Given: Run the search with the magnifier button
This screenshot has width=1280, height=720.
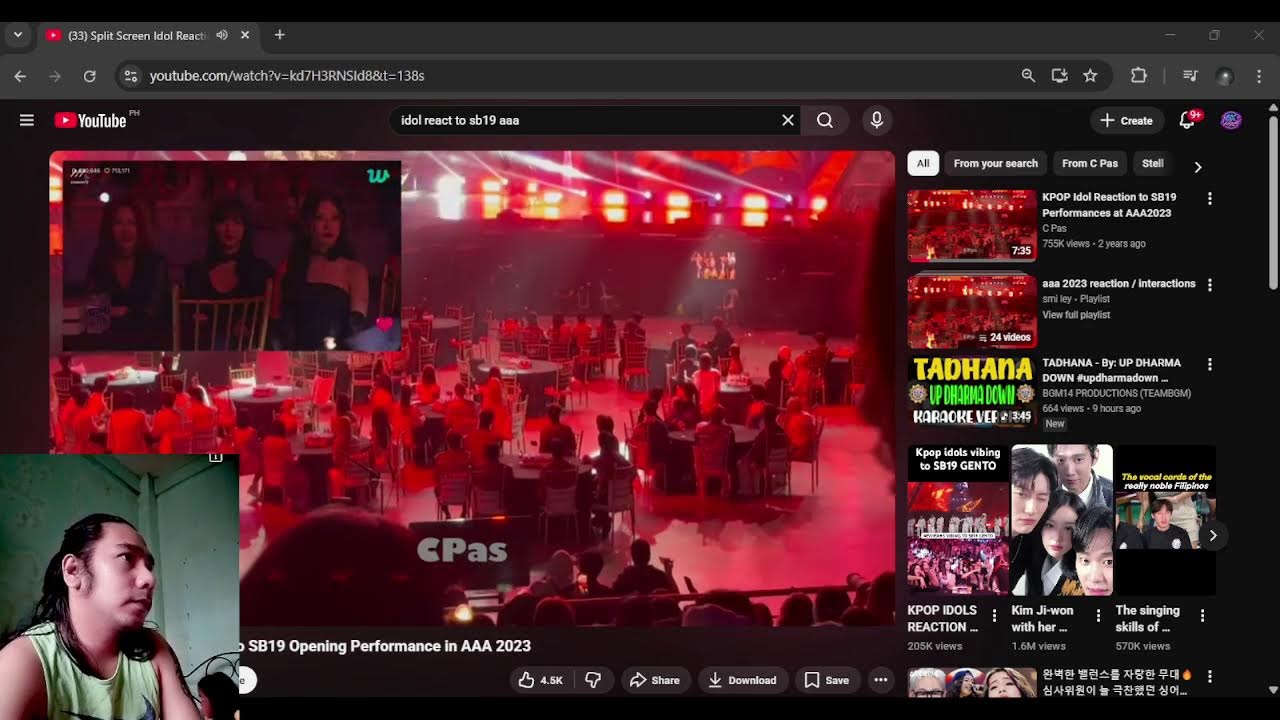Looking at the screenshot, I should (825, 120).
